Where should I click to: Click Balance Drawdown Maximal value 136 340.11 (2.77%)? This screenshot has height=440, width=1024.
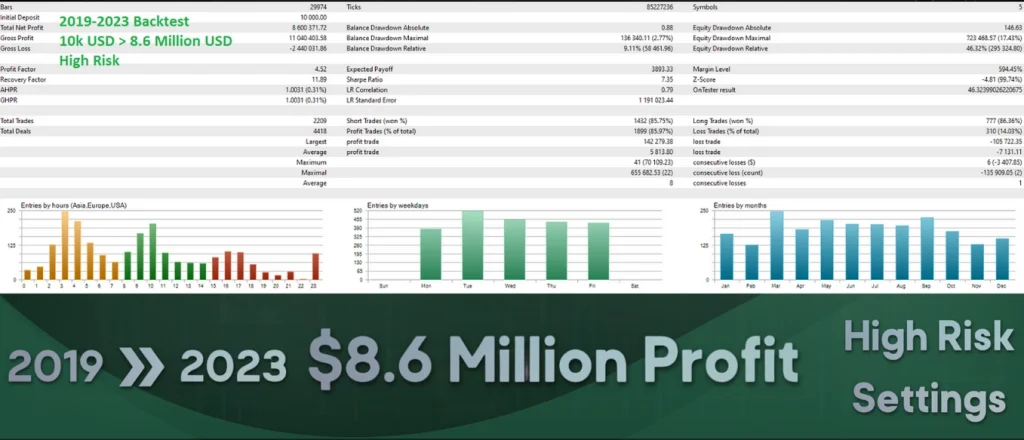647,39
